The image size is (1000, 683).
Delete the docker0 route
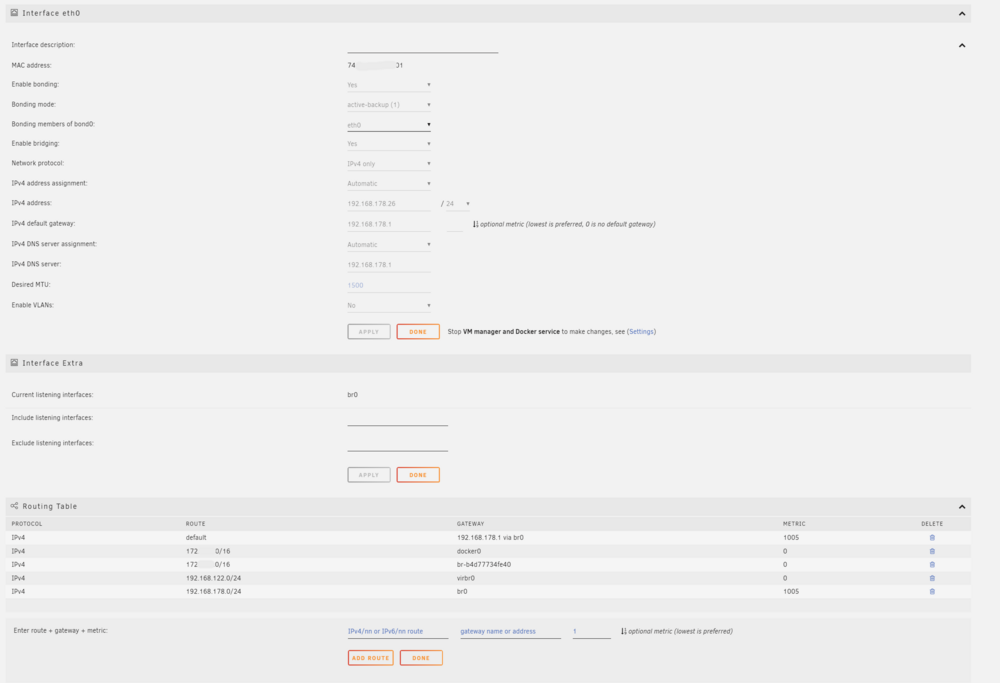coord(932,551)
